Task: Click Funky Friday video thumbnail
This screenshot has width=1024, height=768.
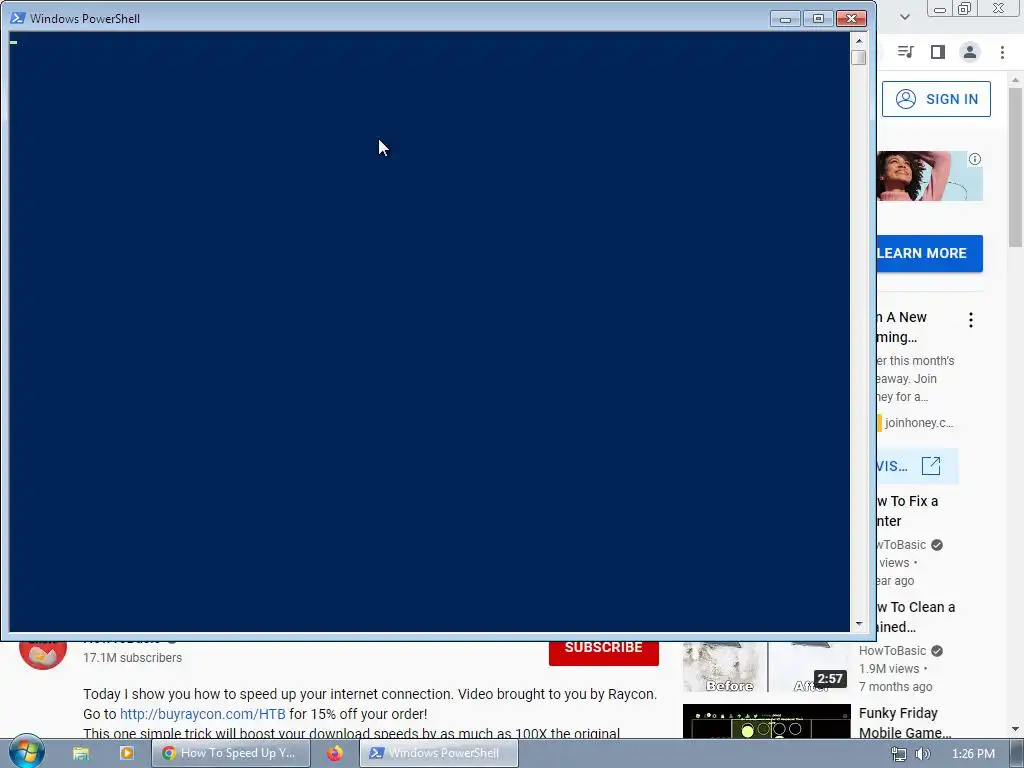Action: (x=767, y=721)
